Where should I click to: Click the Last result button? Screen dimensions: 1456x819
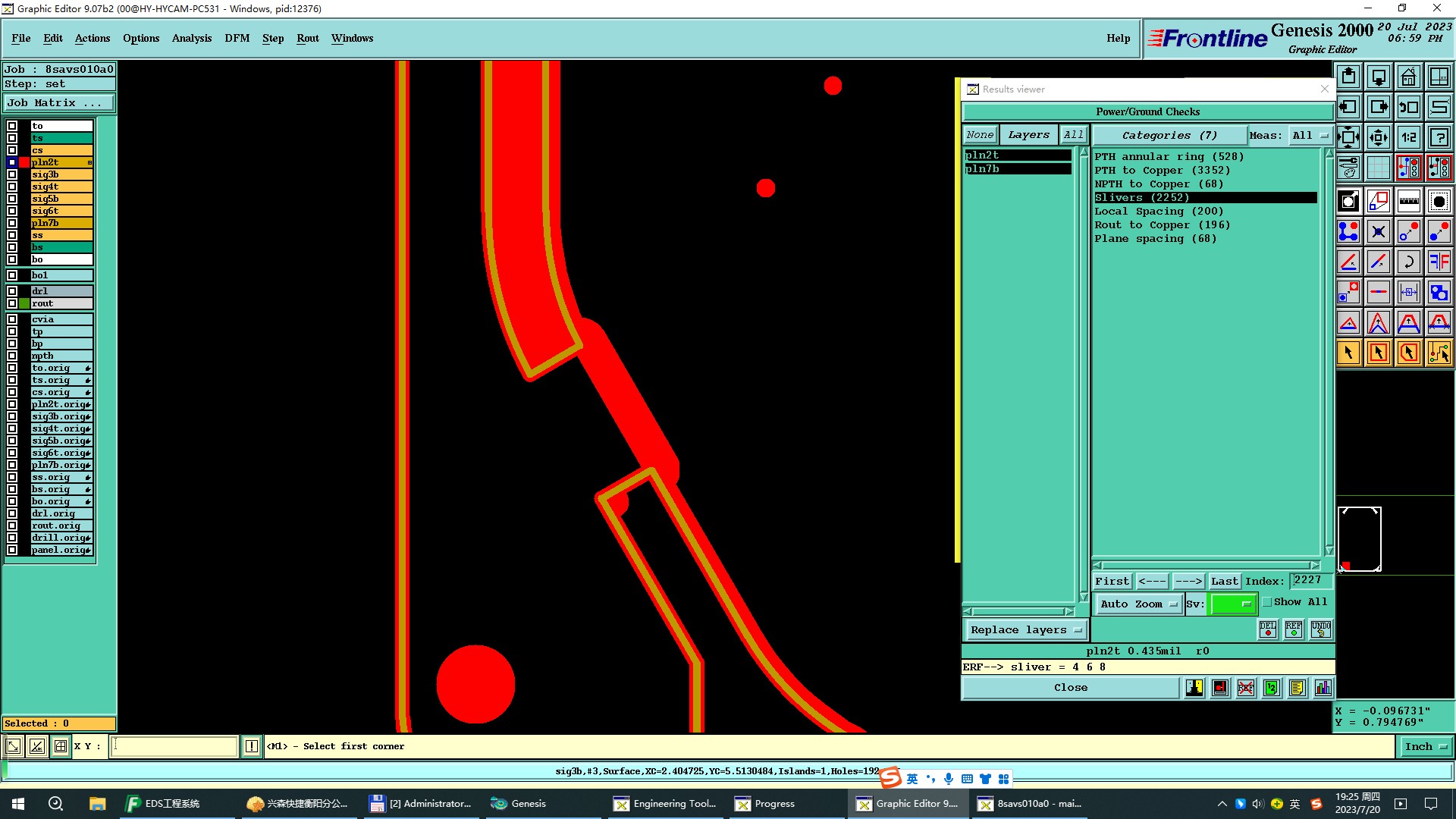1224,581
